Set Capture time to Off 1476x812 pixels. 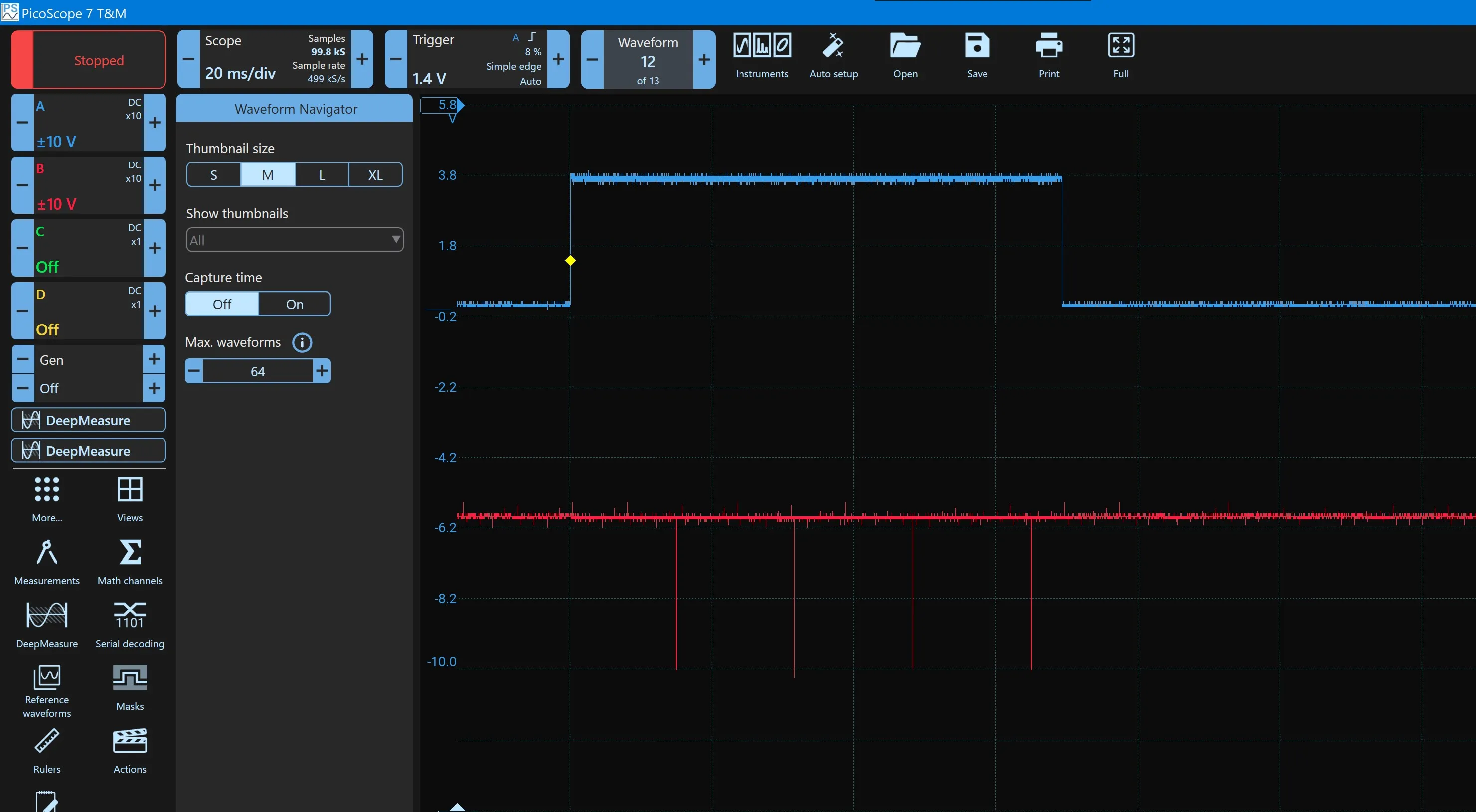pyautogui.click(x=222, y=304)
